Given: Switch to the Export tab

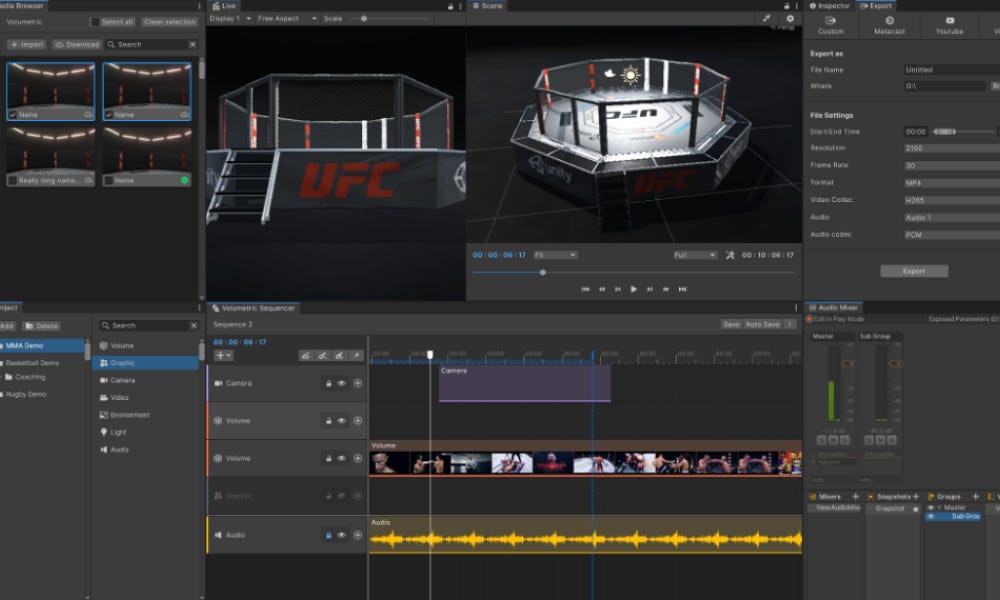Looking at the screenshot, I should point(876,6).
